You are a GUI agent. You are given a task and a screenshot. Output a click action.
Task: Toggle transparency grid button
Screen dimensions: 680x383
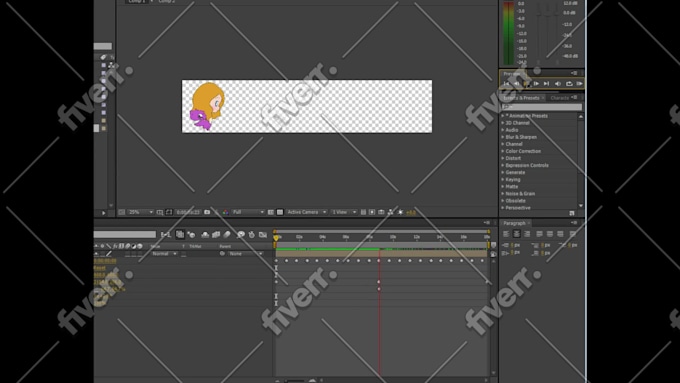pyautogui.click(x=280, y=212)
